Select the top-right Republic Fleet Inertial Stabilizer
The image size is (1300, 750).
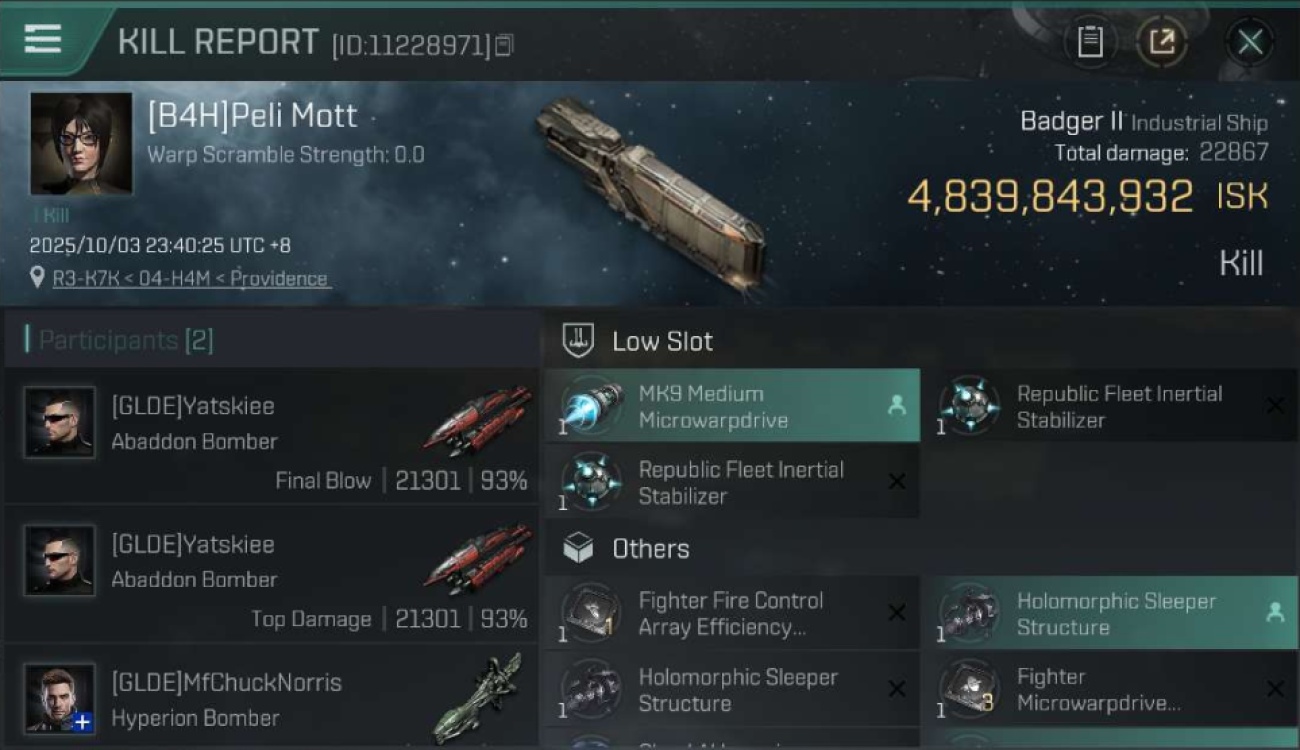coord(1108,406)
